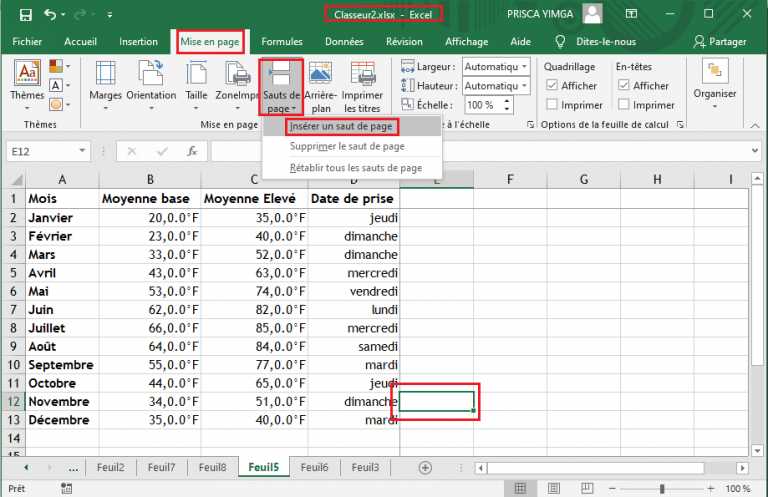Image resolution: width=768 pixels, height=497 pixels.
Task: Click the Sauts de page button
Action: 281,87
